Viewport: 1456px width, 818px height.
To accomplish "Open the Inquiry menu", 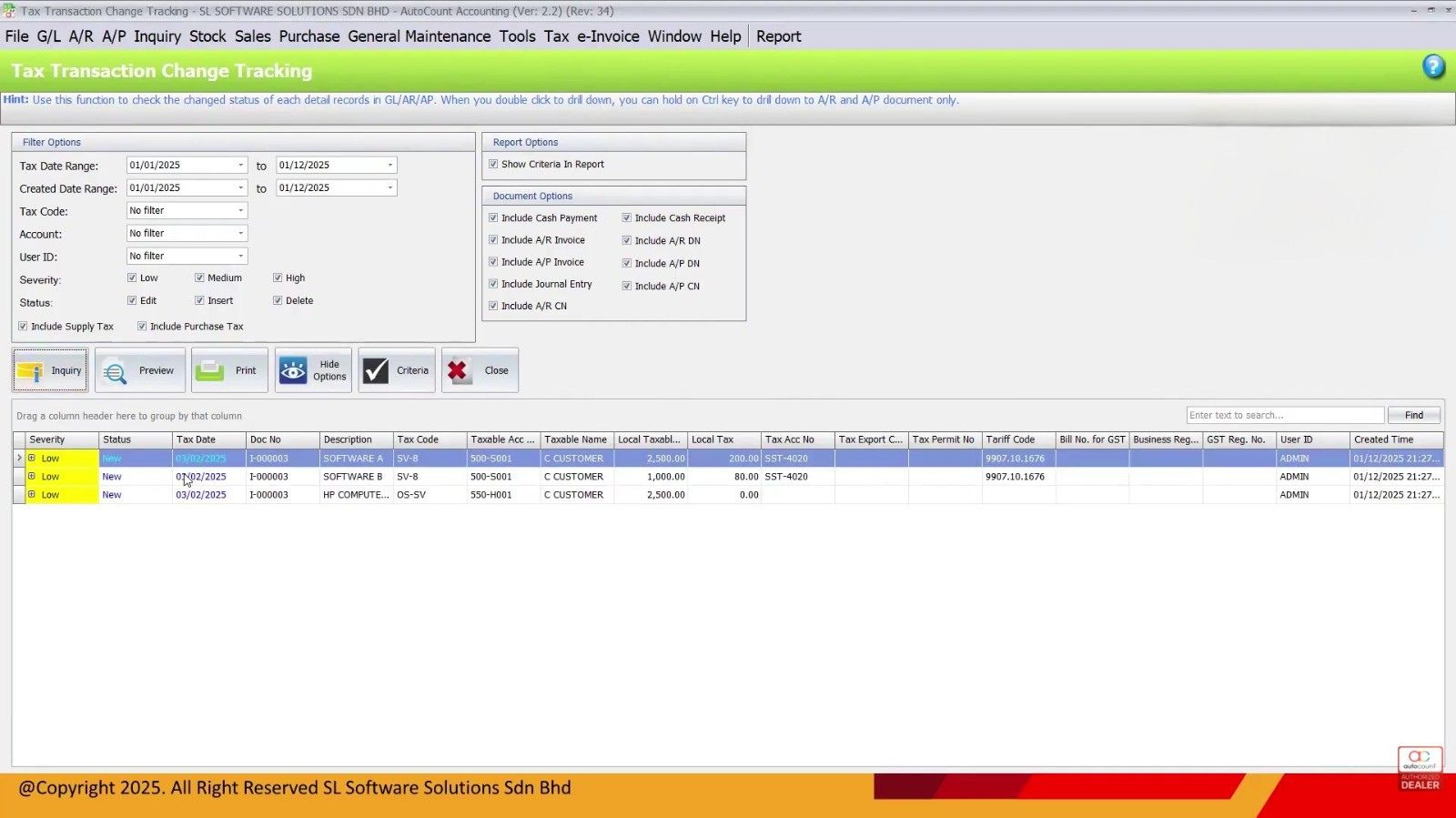I will (157, 36).
